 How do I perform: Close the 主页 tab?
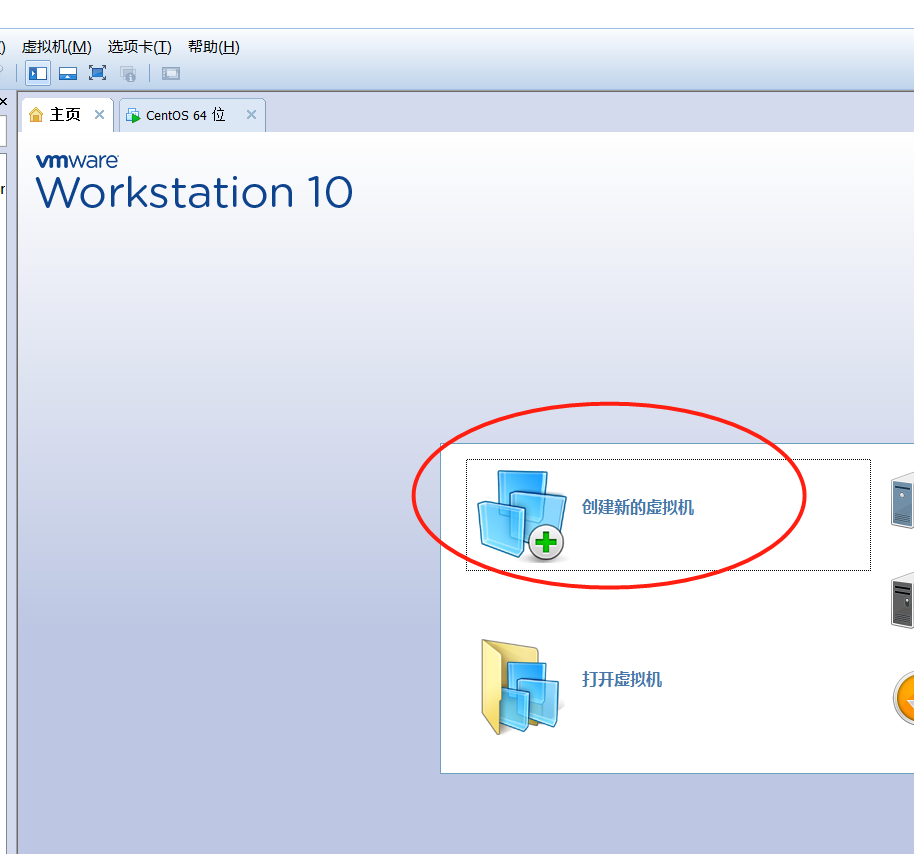click(x=100, y=115)
